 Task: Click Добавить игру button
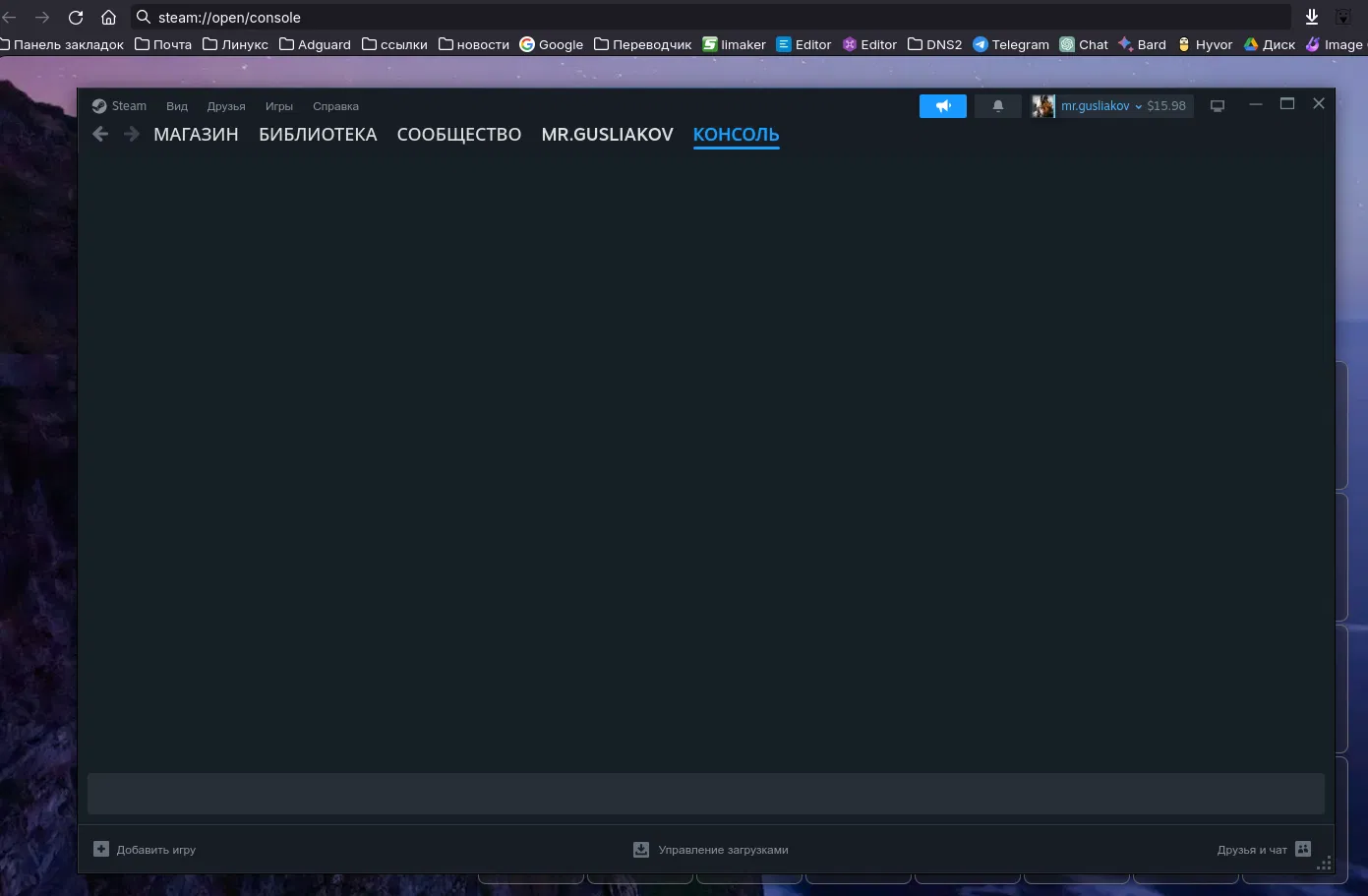point(145,850)
